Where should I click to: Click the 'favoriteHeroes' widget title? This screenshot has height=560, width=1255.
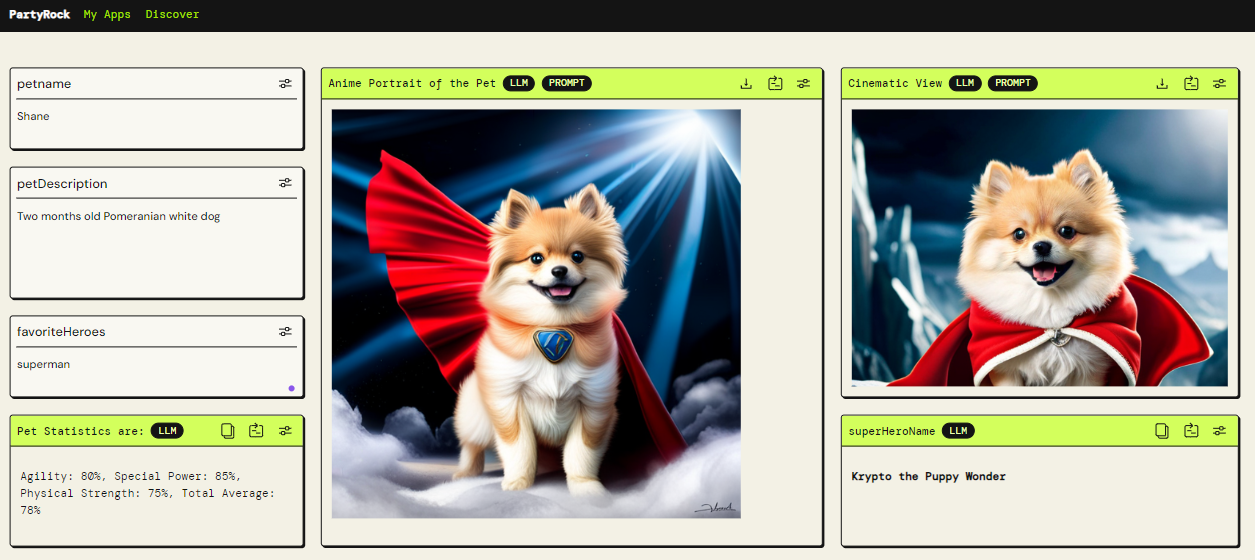[61, 331]
